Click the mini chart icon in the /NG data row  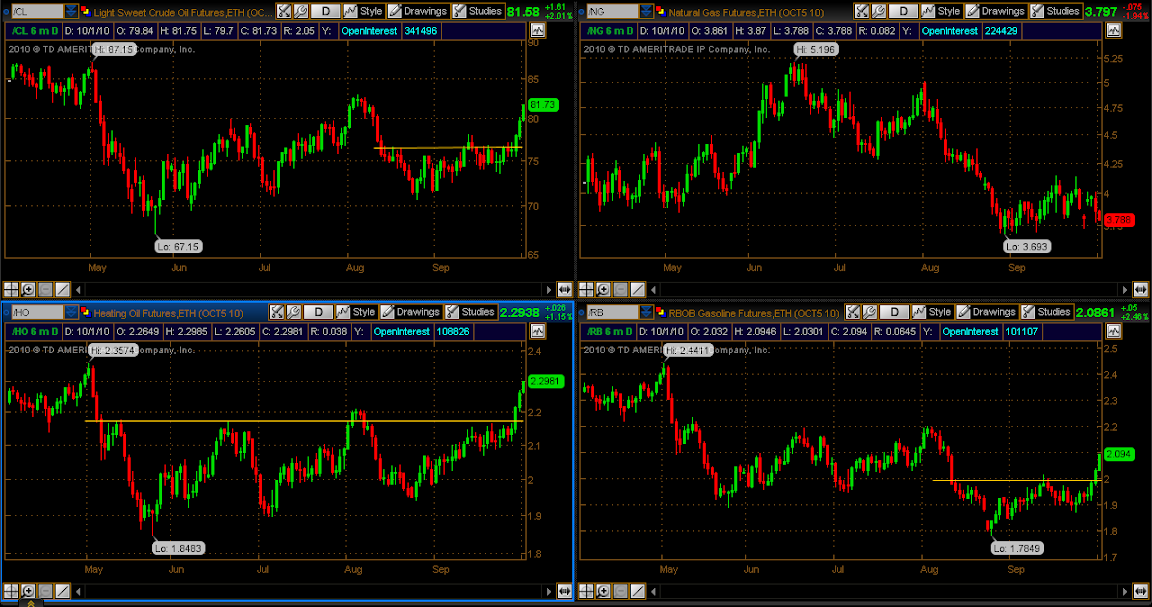1114,30
